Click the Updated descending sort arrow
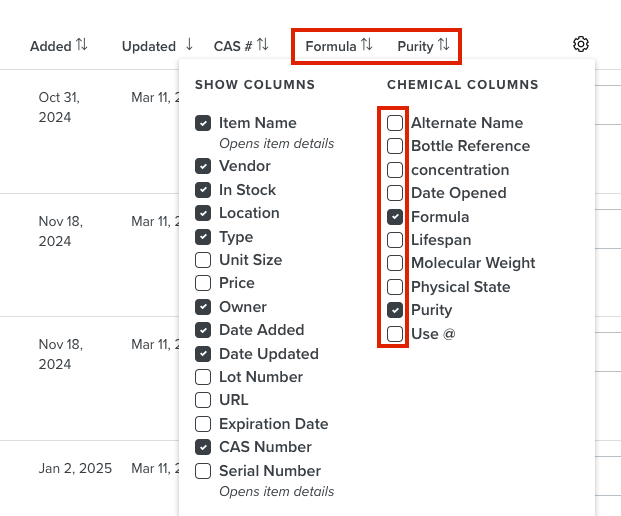This screenshot has width=621, height=516. pyautogui.click(x=189, y=44)
